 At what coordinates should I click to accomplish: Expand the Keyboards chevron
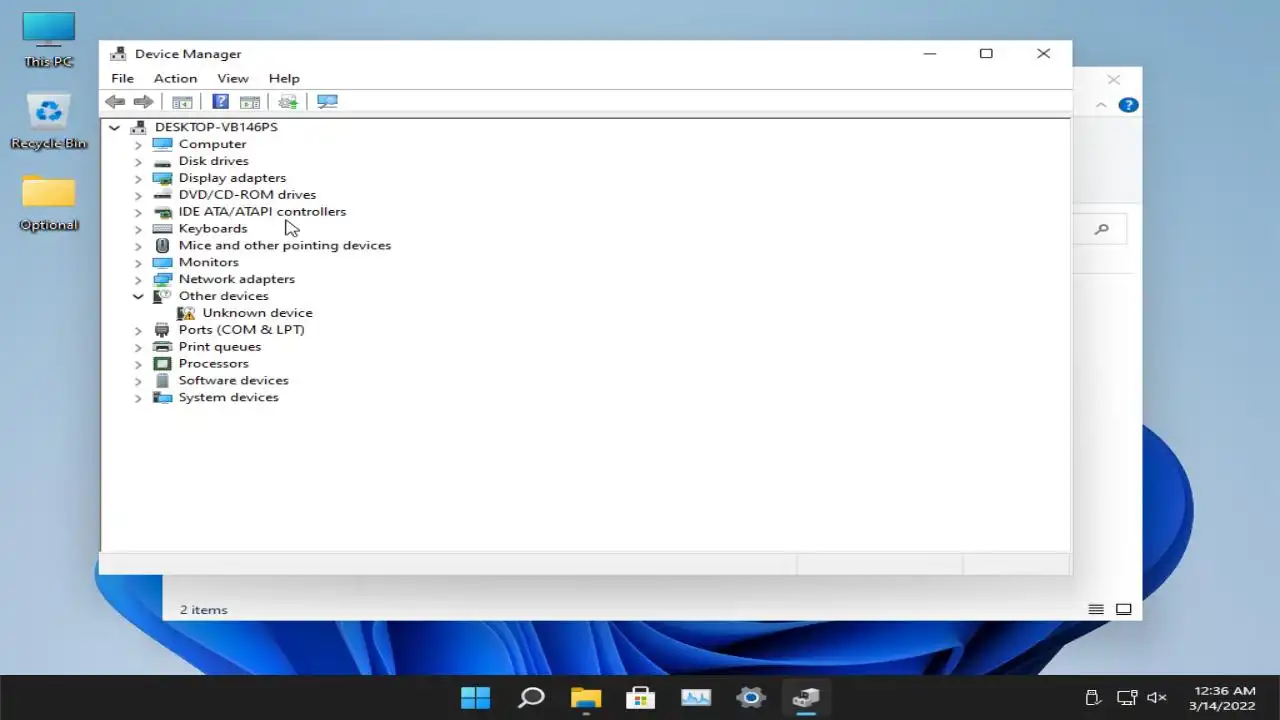click(138, 229)
